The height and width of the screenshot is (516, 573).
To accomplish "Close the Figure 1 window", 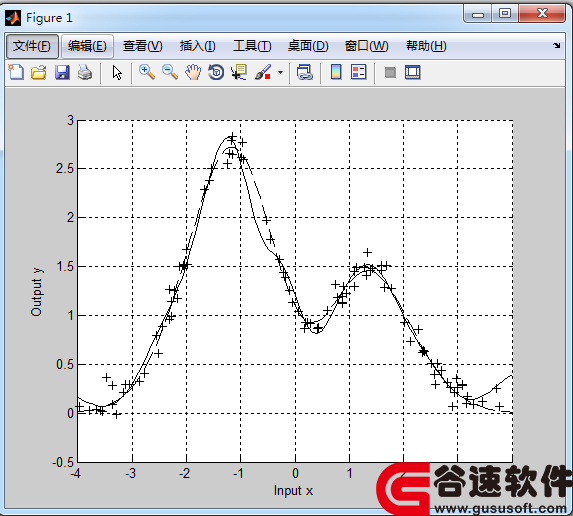I will click(x=542, y=14).
